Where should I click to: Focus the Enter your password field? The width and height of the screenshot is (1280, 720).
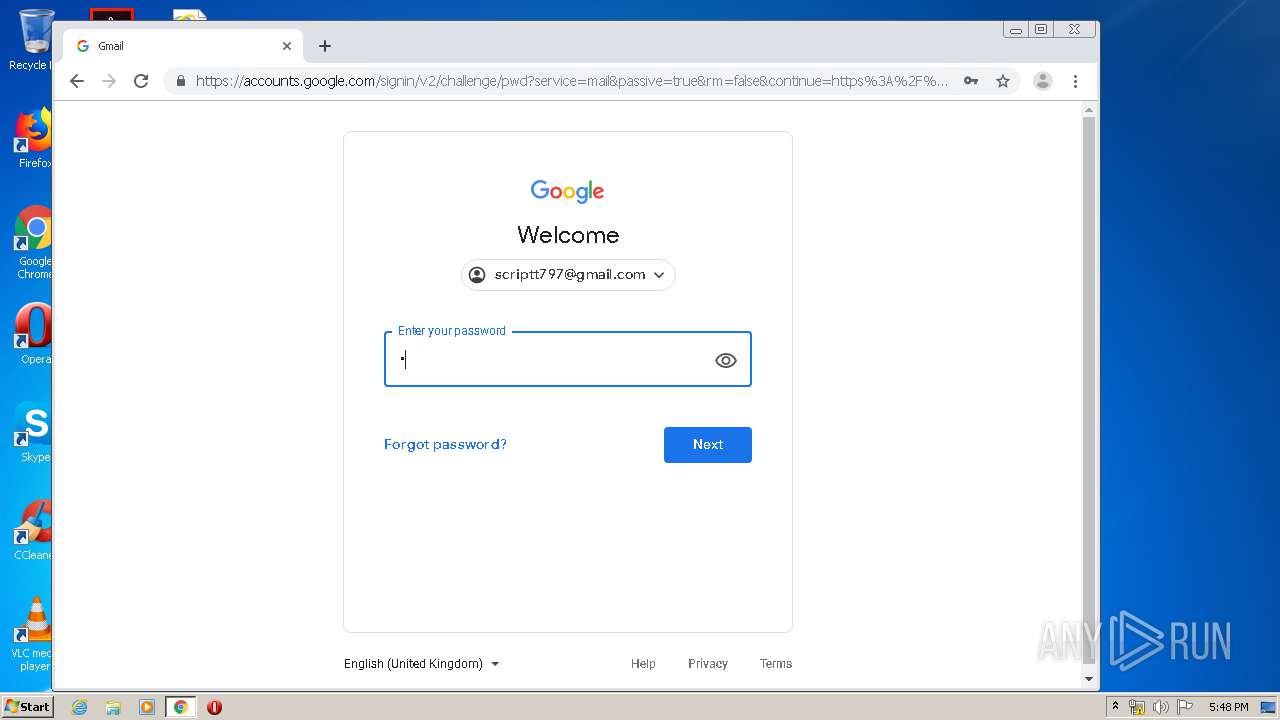point(568,359)
